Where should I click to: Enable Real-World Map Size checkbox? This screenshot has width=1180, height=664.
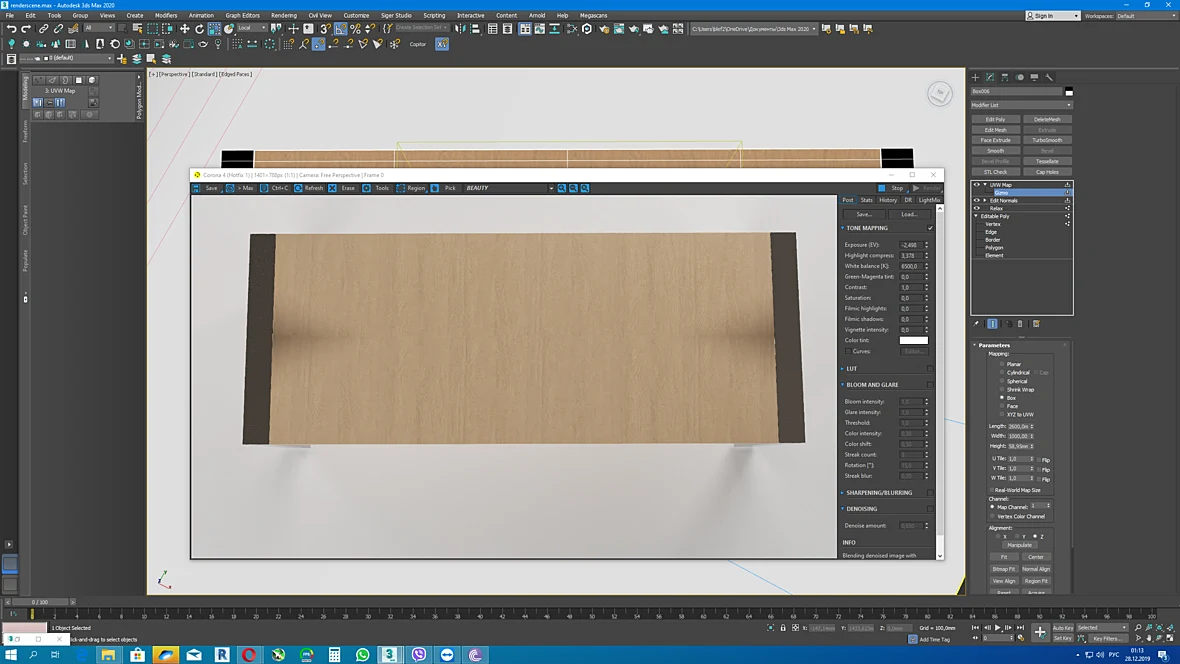point(992,490)
